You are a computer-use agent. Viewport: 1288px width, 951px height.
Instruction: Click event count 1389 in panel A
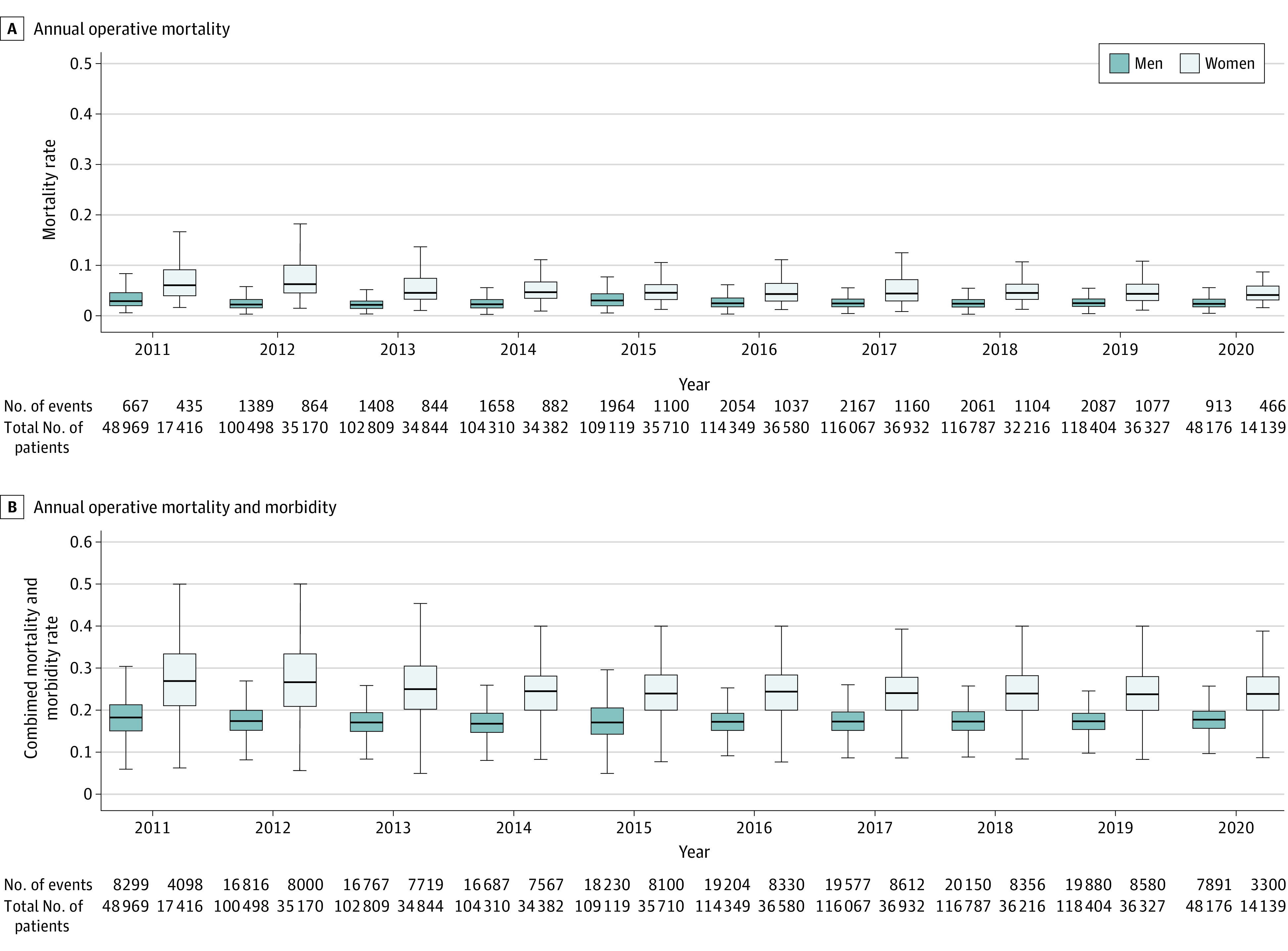[x=256, y=407]
